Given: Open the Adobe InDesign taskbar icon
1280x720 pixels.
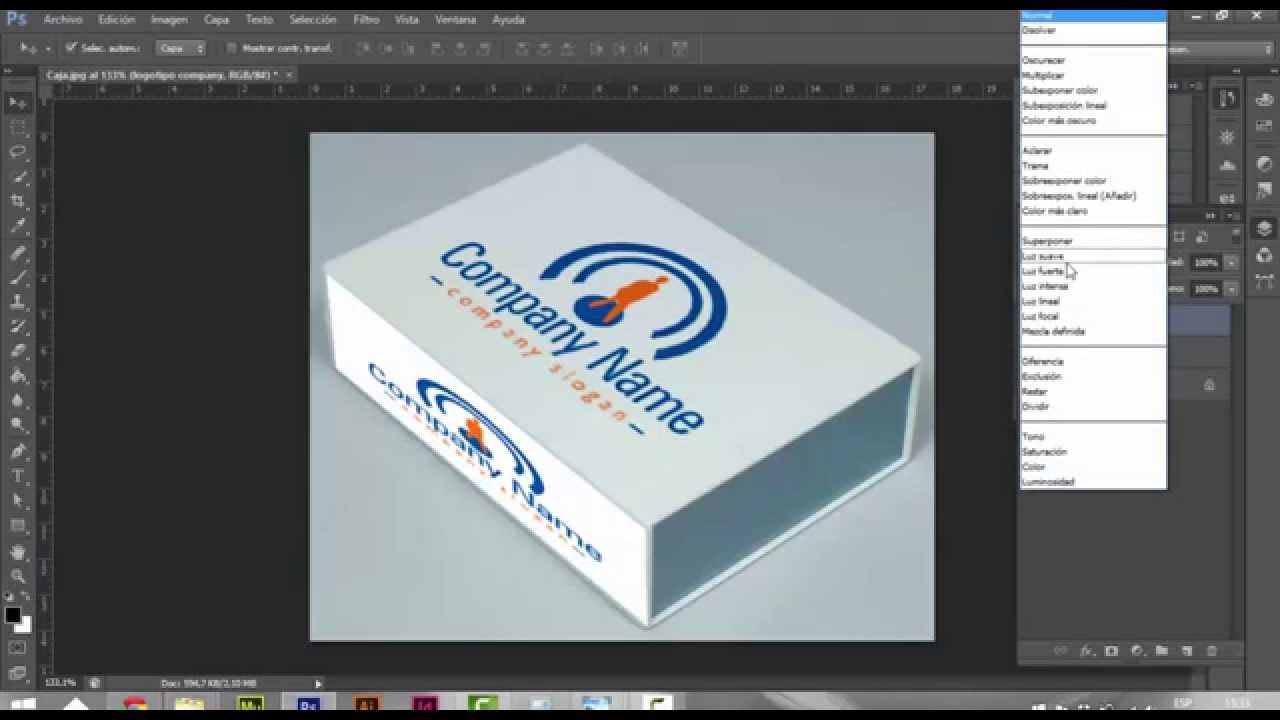Looking at the screenshot, I should (x=427, y=704).
